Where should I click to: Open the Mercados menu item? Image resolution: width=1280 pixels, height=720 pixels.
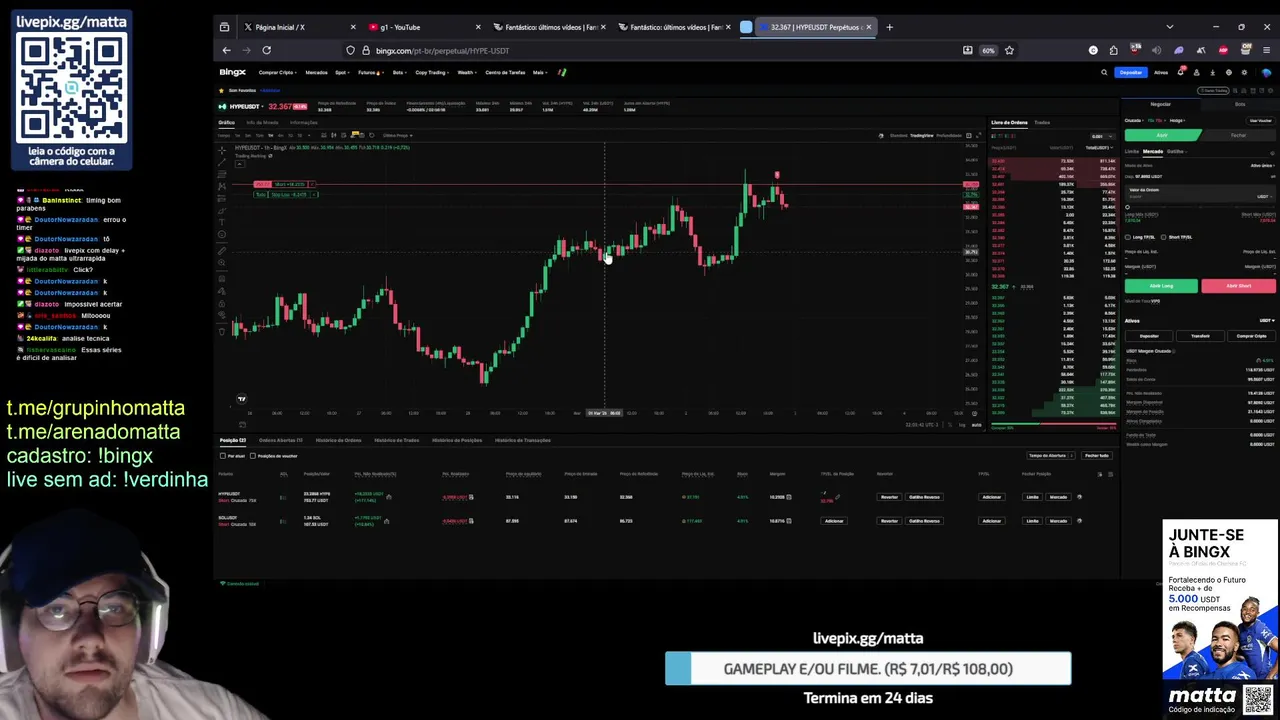(317, 72)
